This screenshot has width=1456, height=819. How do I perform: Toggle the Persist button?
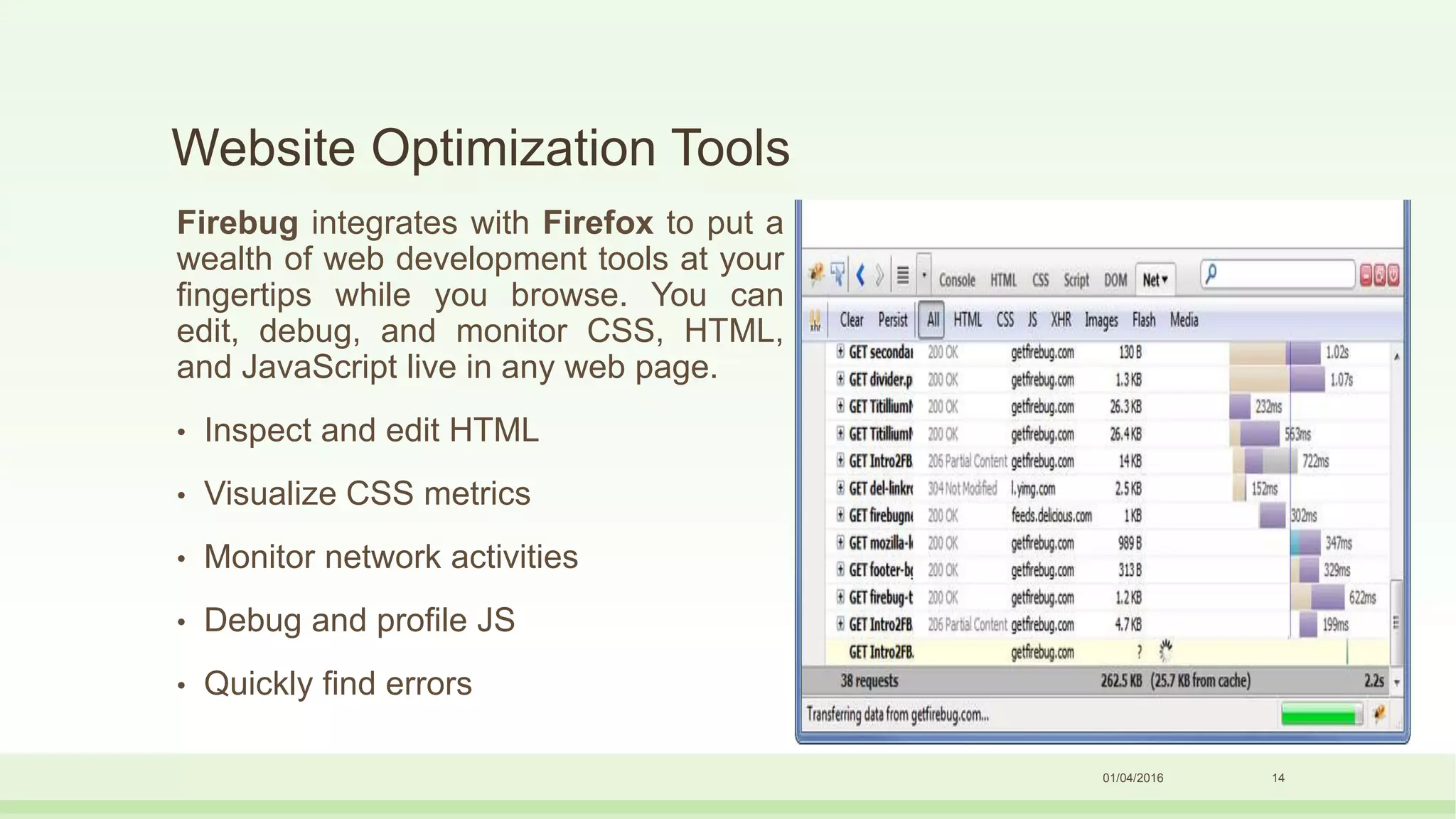[893, 320]
